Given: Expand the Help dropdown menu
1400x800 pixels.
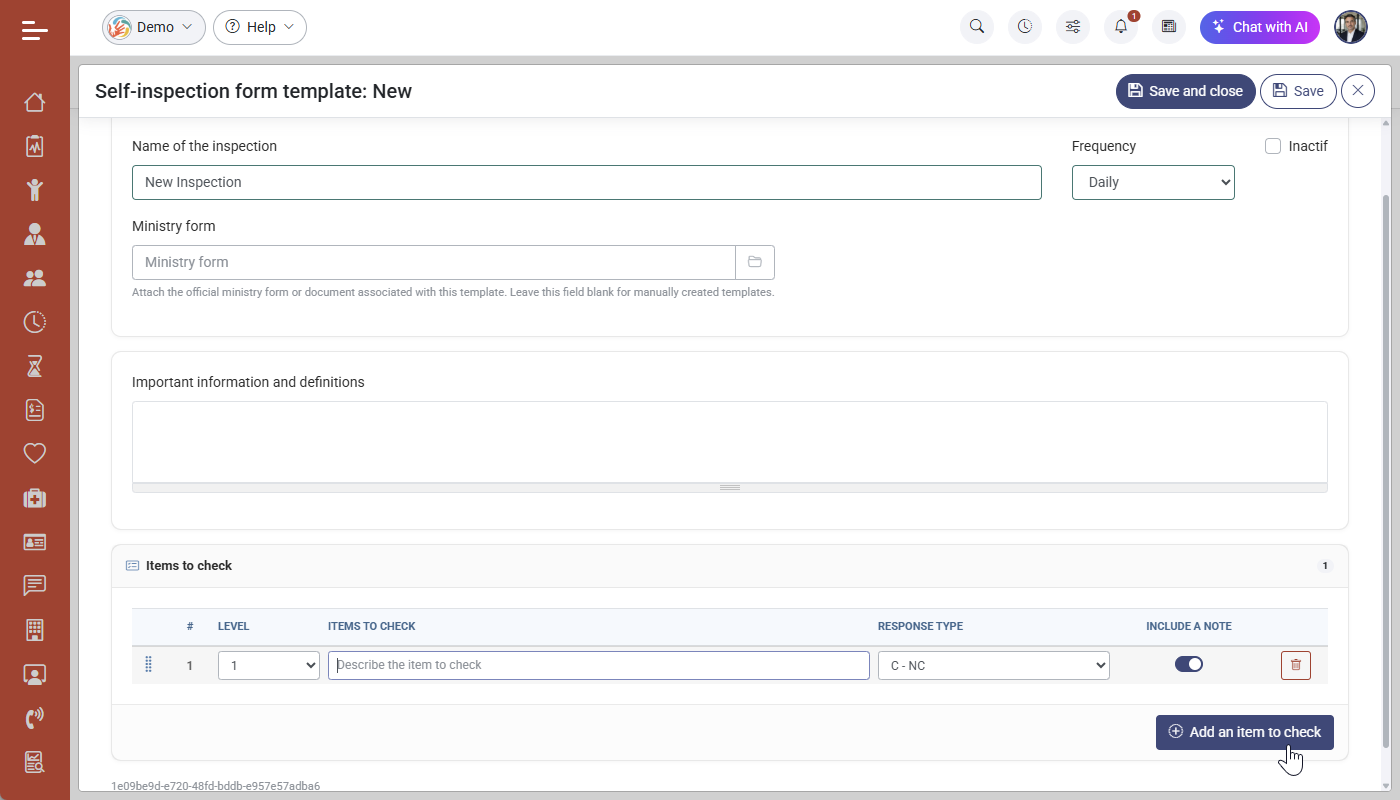Looking at the screenshot, I should 260,27.
